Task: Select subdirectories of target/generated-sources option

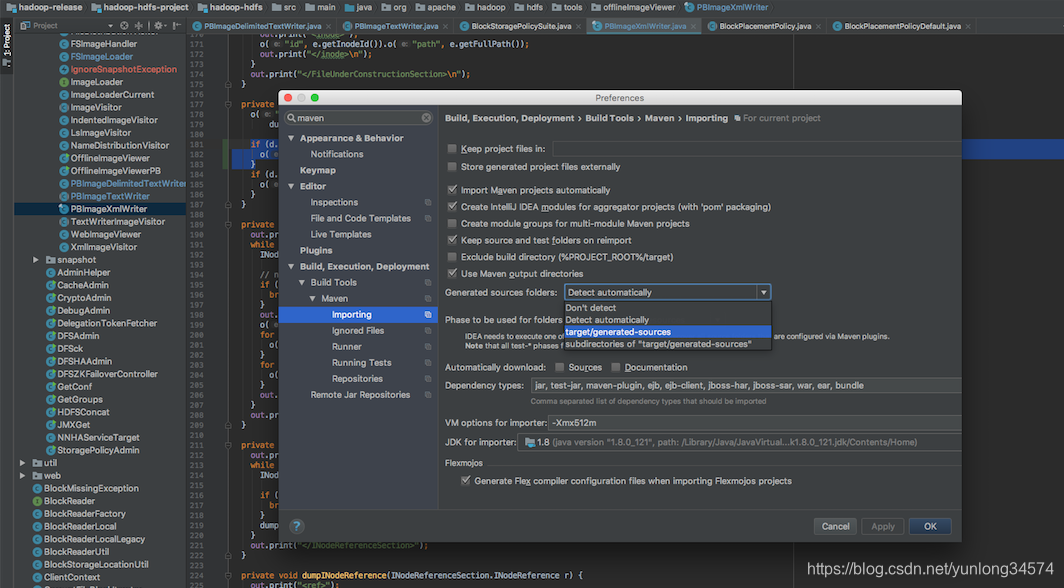Action: 668,345
